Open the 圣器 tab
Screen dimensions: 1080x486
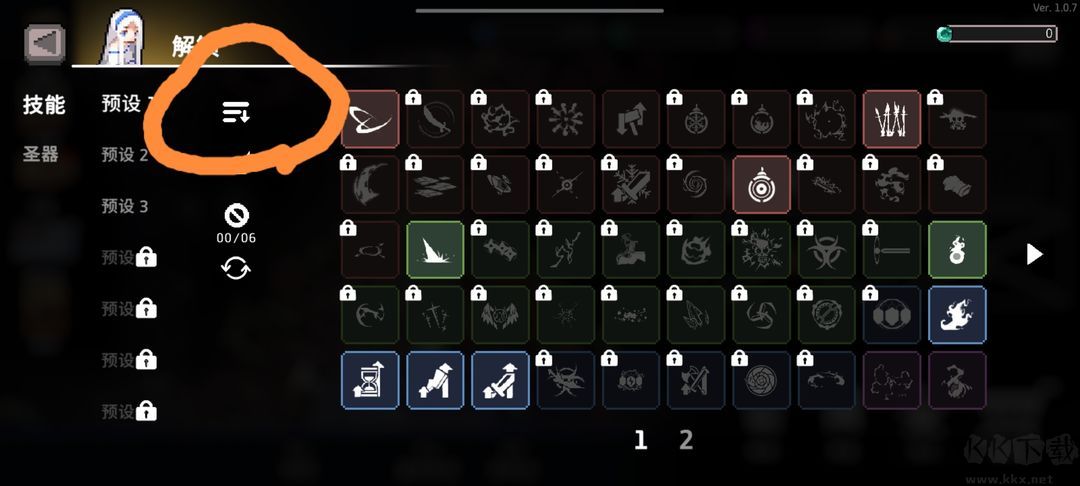[x=41, y=155]
